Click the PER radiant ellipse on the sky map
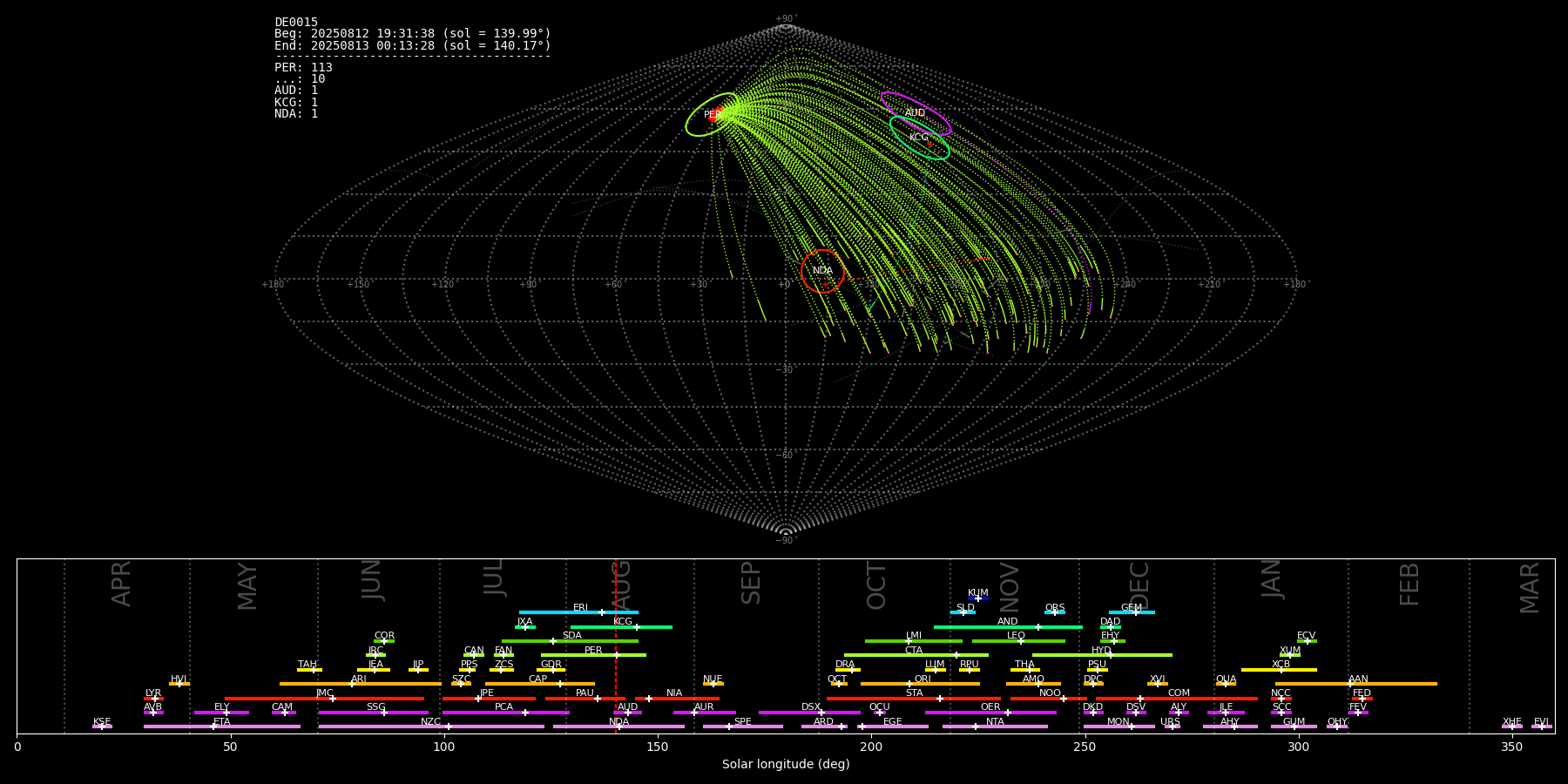Viewport: 1568px width, 784px height. point(713,114)
